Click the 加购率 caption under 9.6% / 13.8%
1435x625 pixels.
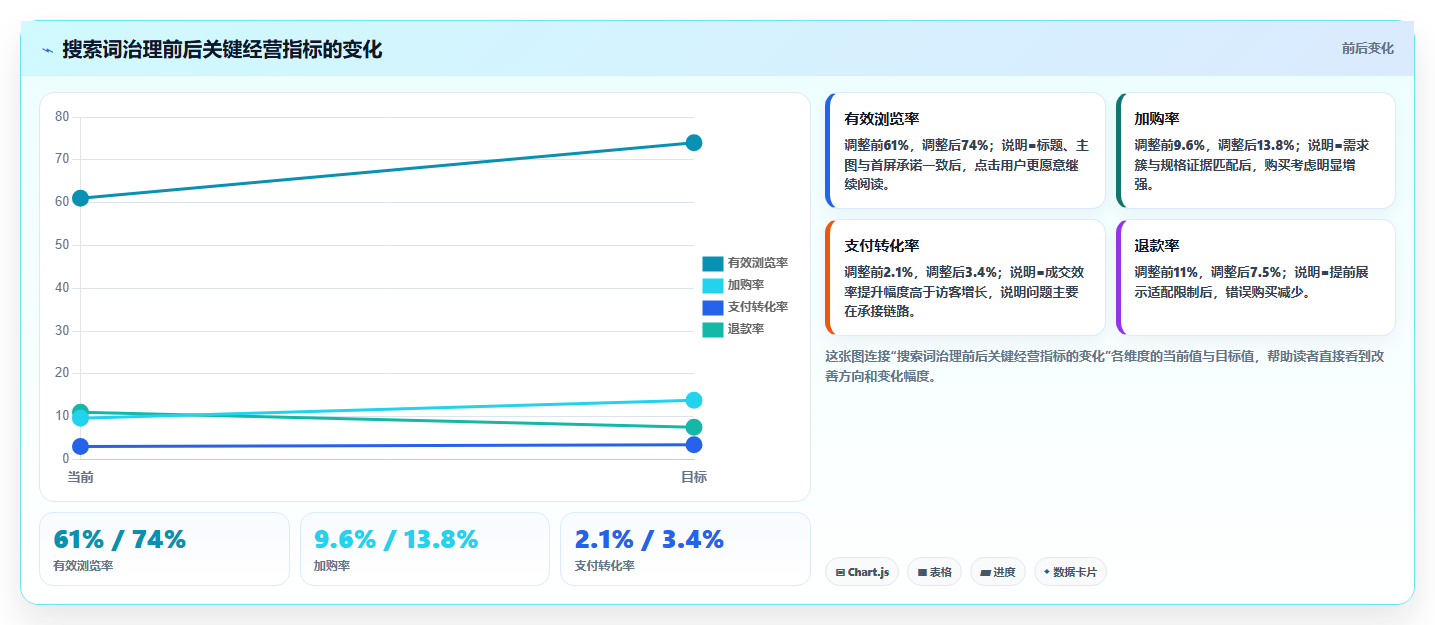(x=332, y=566)
